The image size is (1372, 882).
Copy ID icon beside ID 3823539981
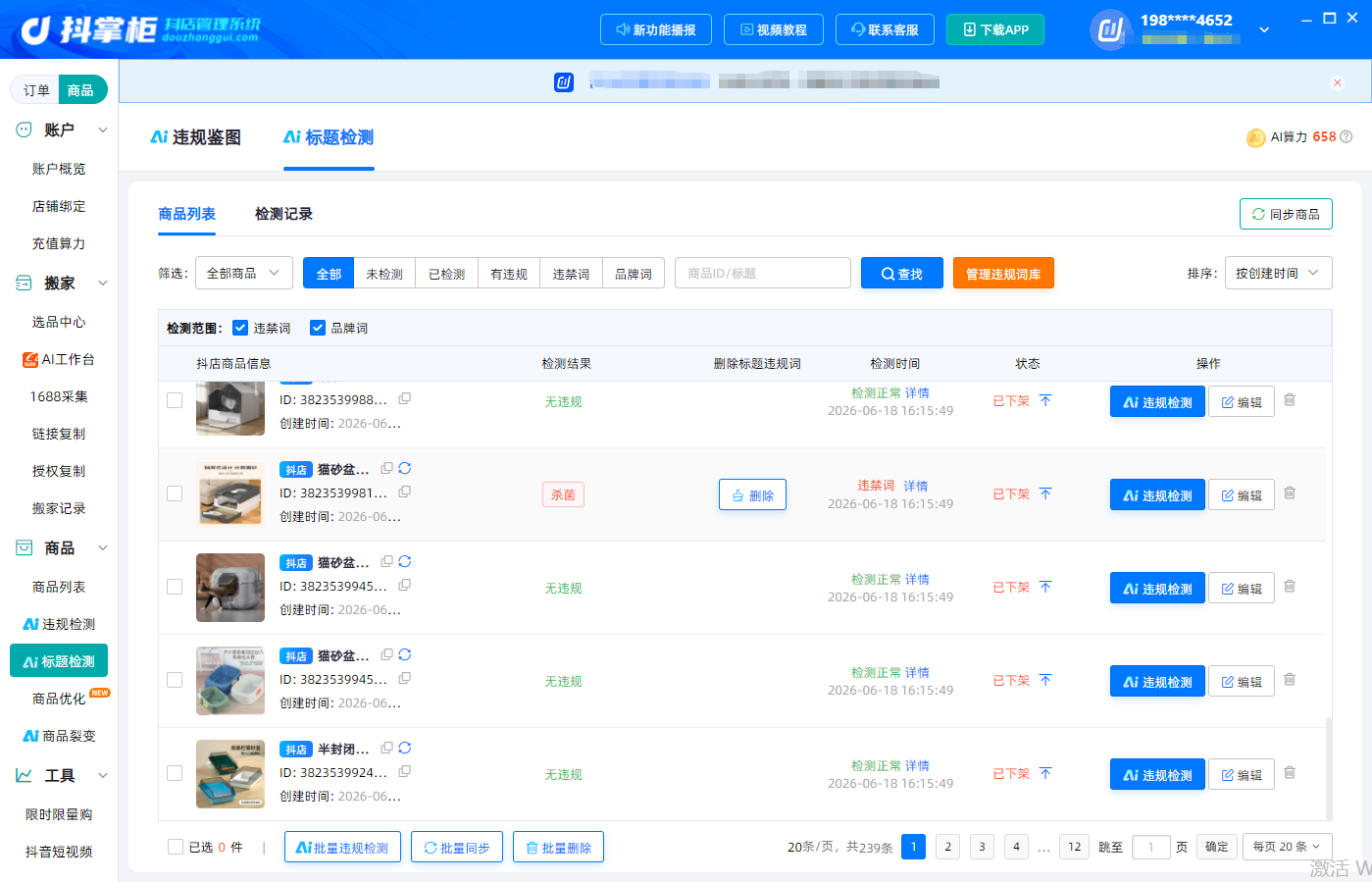[x=404, y=492]
